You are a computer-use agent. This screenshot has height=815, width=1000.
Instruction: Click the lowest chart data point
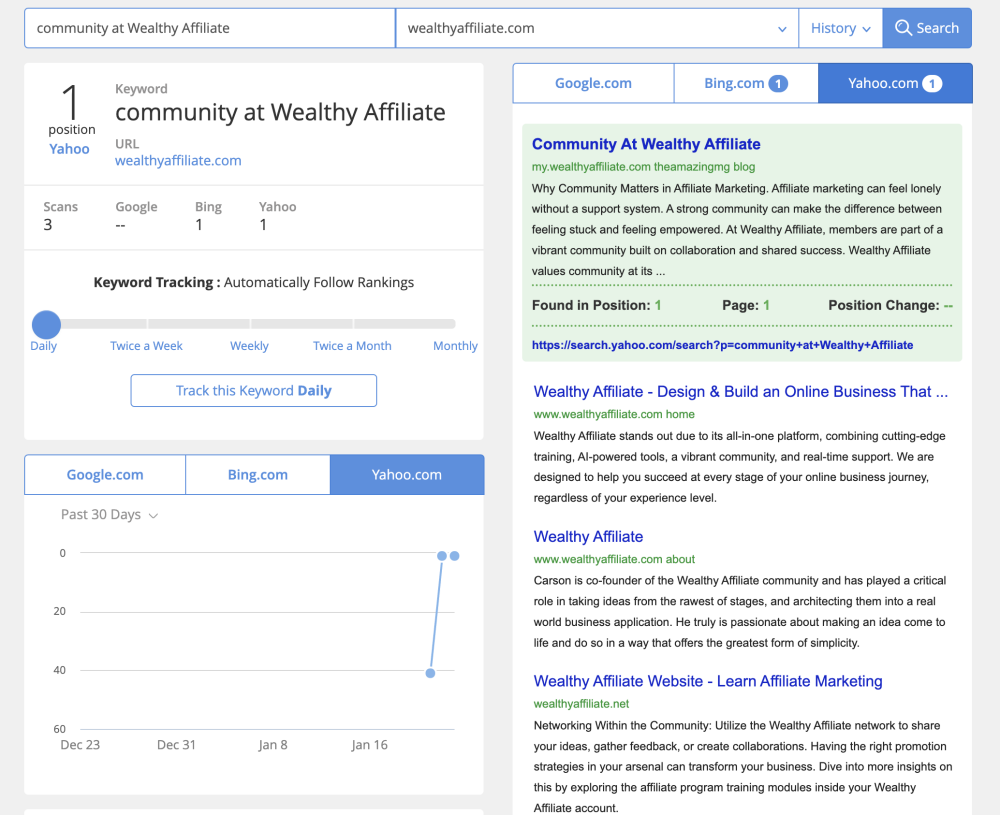[x=430, y=673]
